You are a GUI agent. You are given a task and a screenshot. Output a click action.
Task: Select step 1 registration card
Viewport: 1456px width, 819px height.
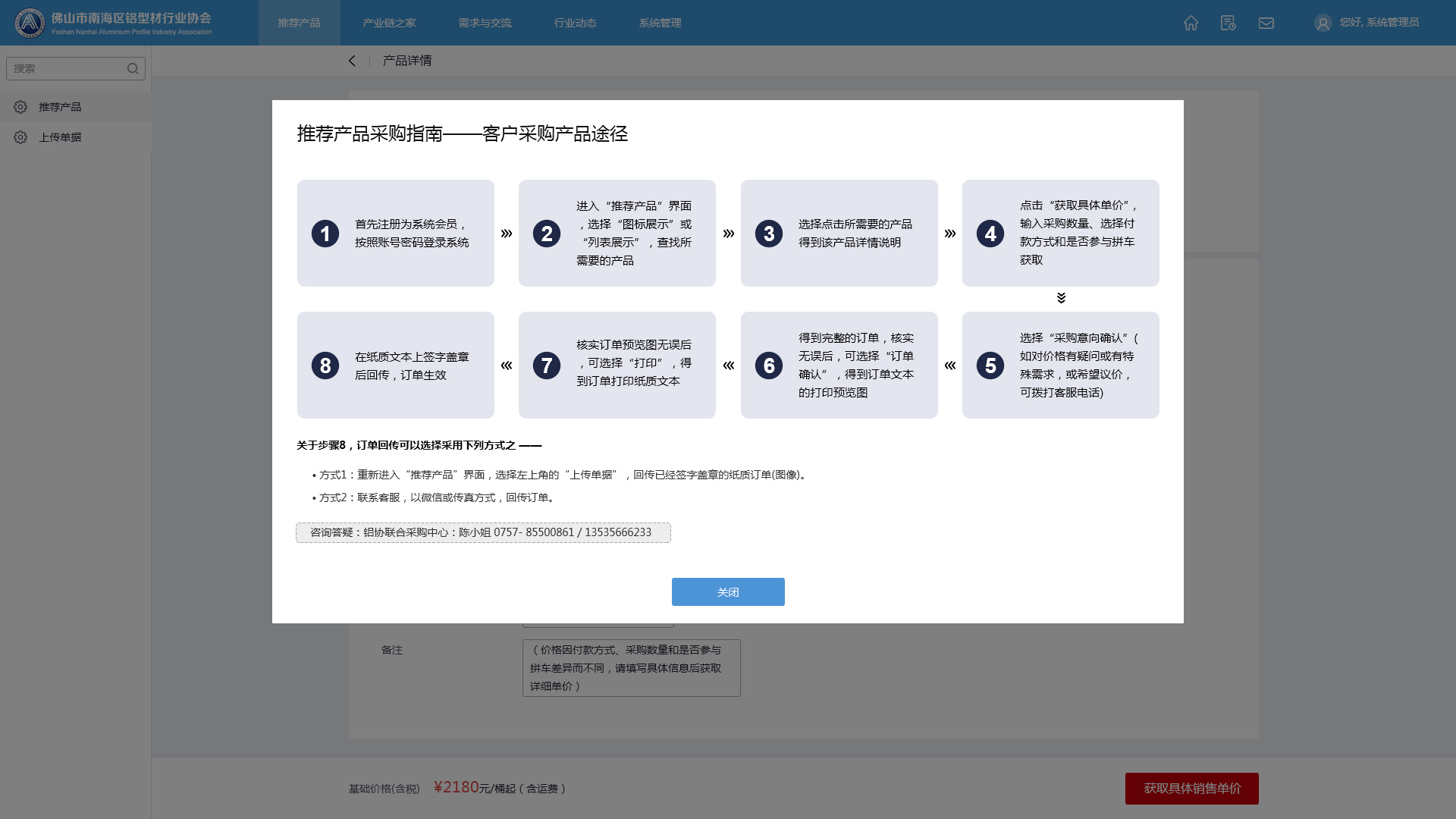(395, 233)
